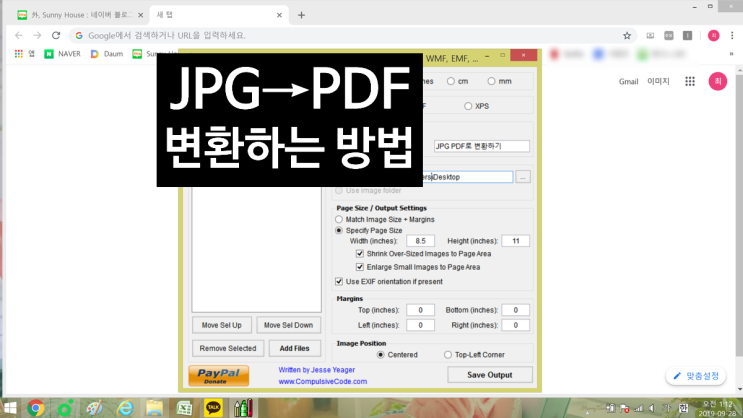
Task: Bookmark this page with star icon
Action: (627, 36)
